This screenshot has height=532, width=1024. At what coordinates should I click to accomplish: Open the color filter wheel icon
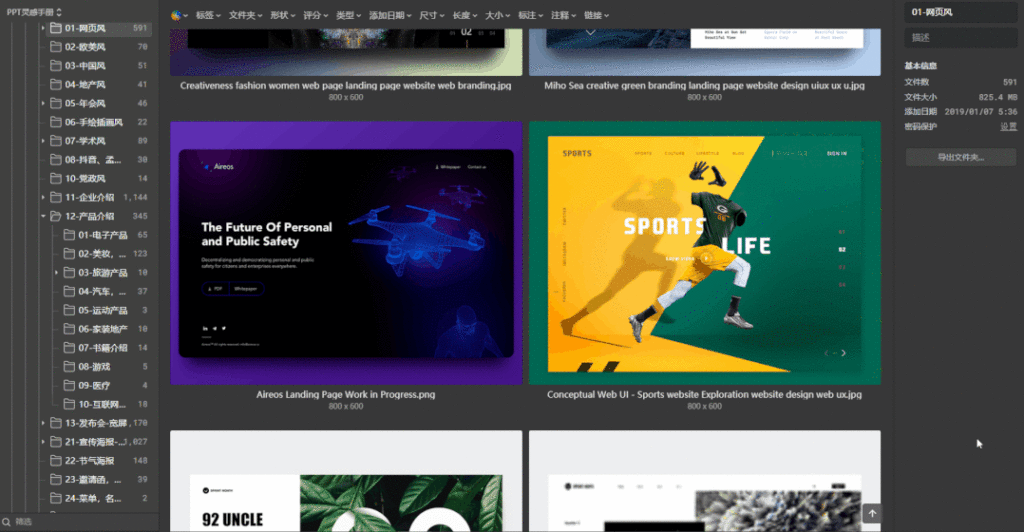coord(177,15)
